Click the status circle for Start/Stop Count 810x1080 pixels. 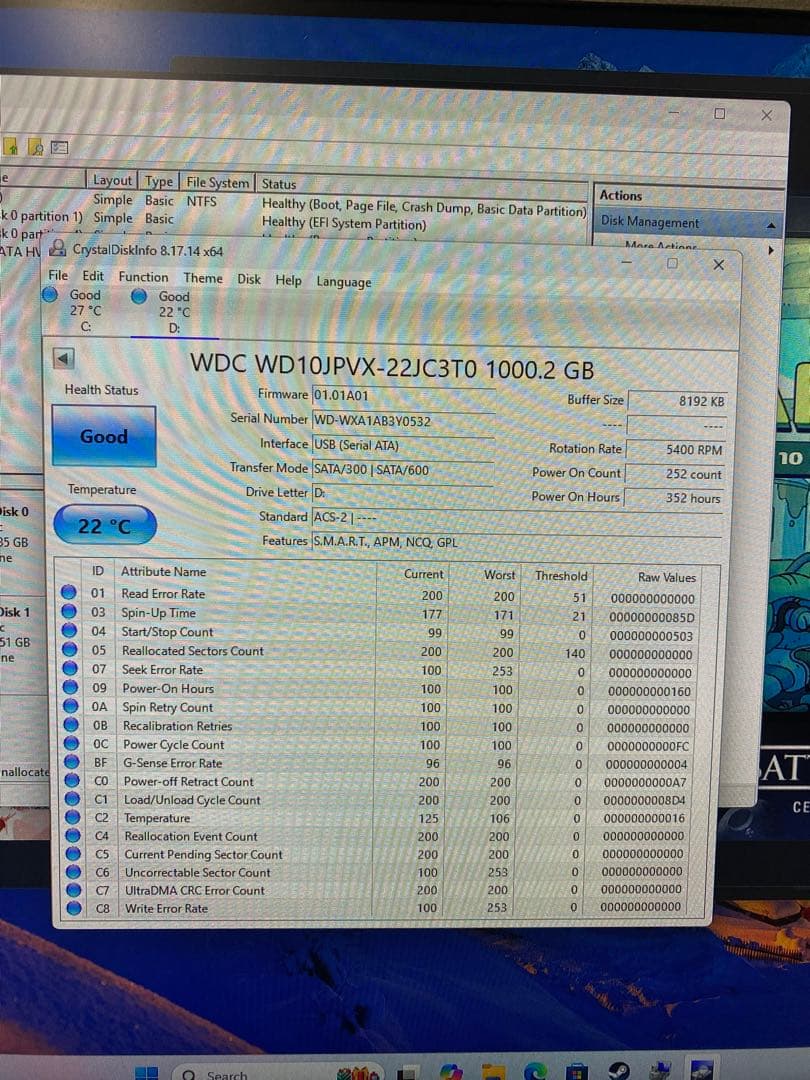(69, 630)
